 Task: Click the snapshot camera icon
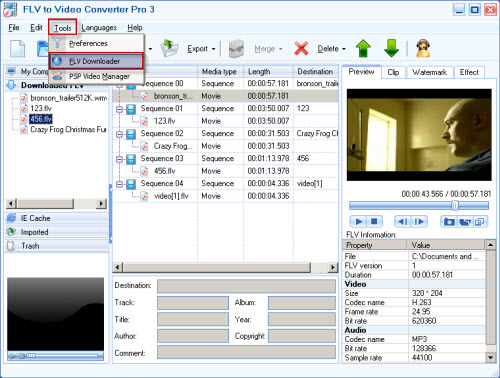449,222
